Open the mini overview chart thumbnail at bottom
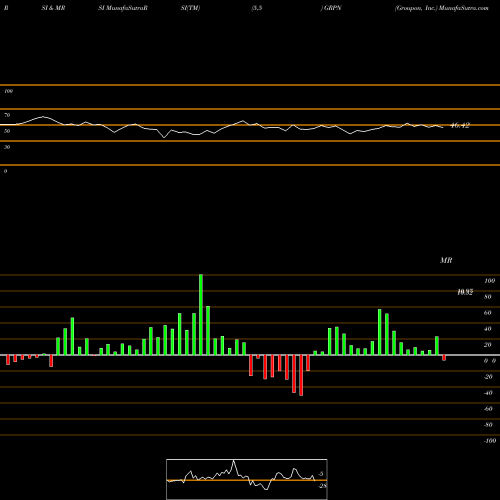The width and height of the screenshot is (500, 500). coord(247,479)
